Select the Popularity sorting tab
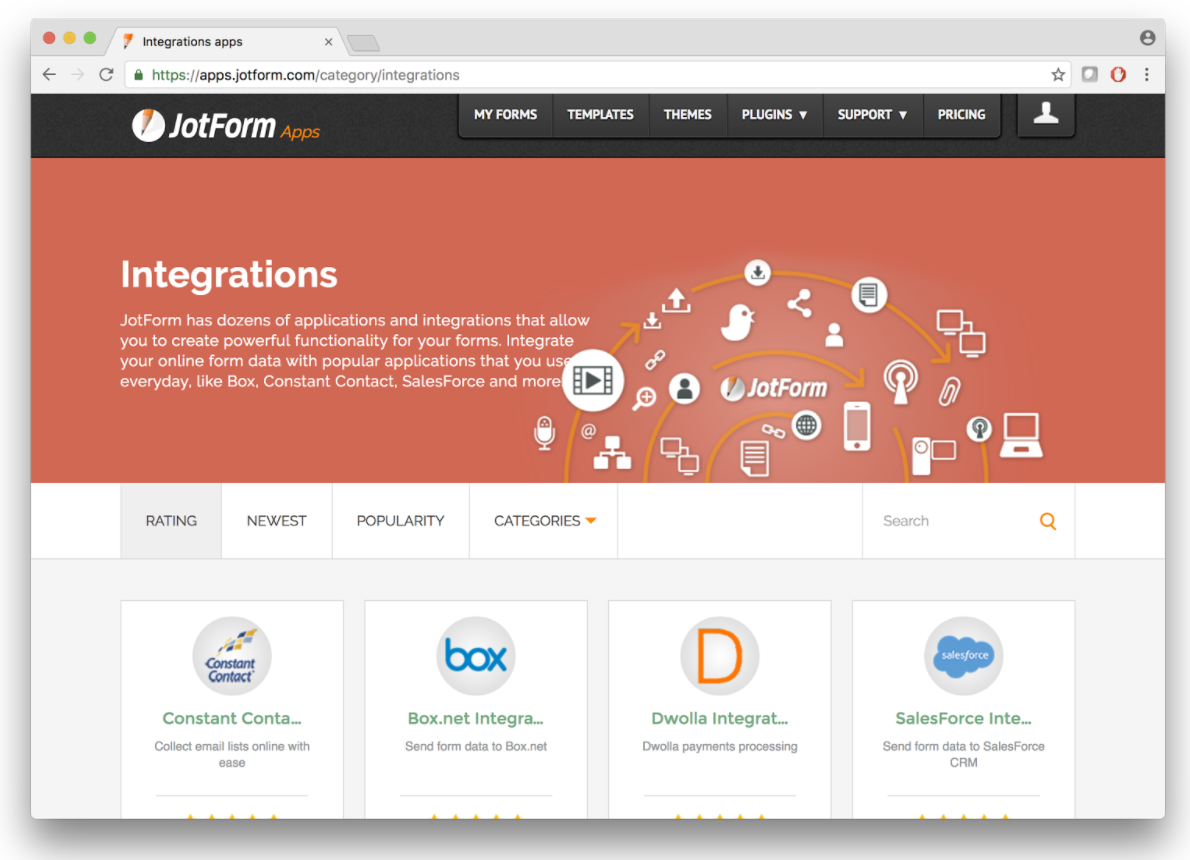1190x860 pixels. click(x=400, y=521)
